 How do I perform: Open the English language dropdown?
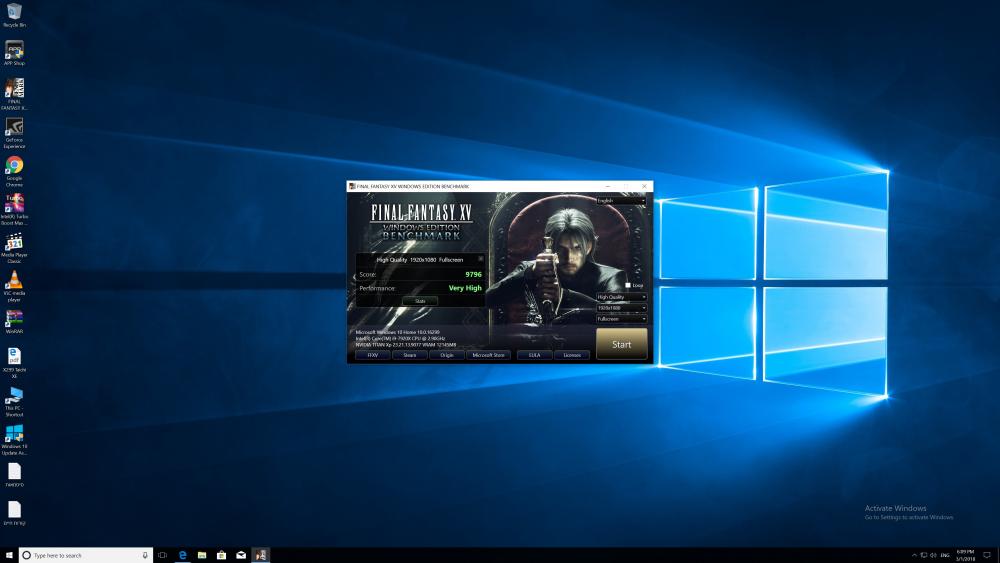pos(621,201)
